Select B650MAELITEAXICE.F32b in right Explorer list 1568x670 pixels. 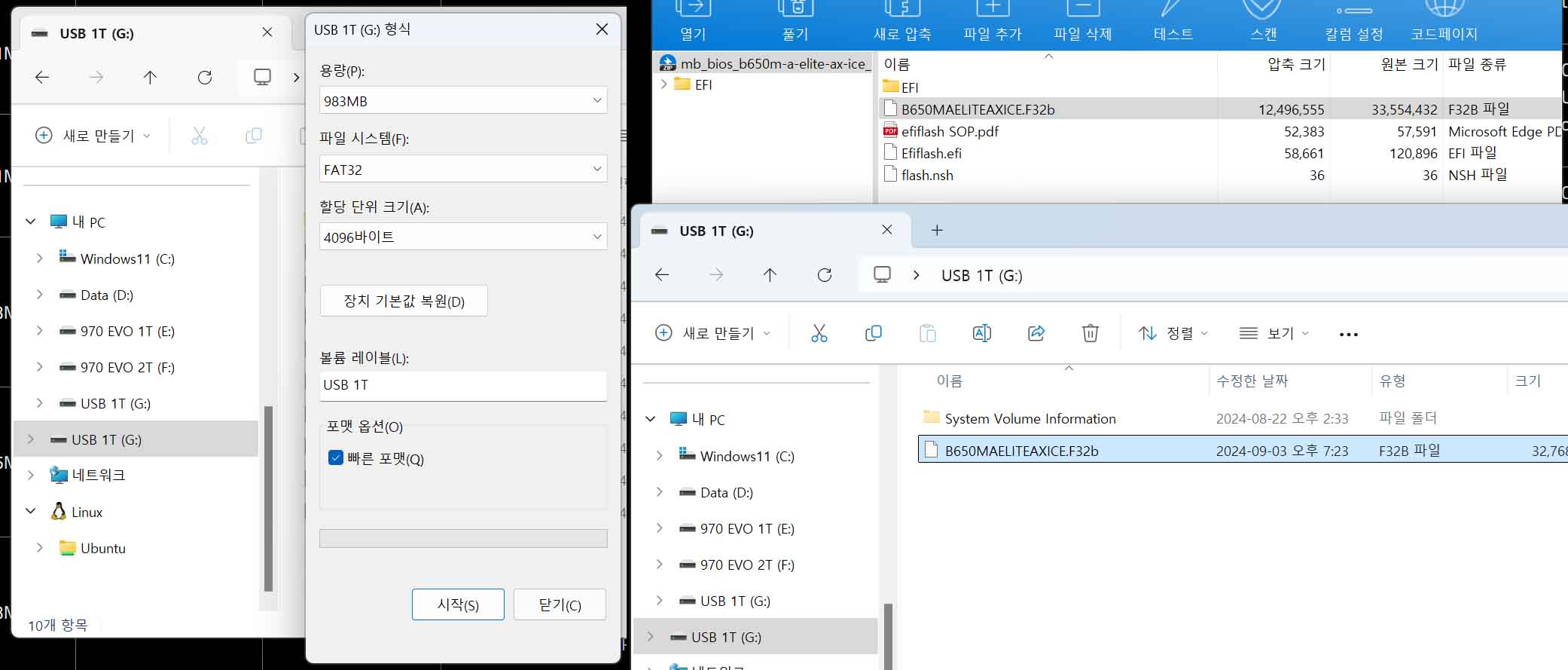pyautogui.click(x=1243, y=450)
